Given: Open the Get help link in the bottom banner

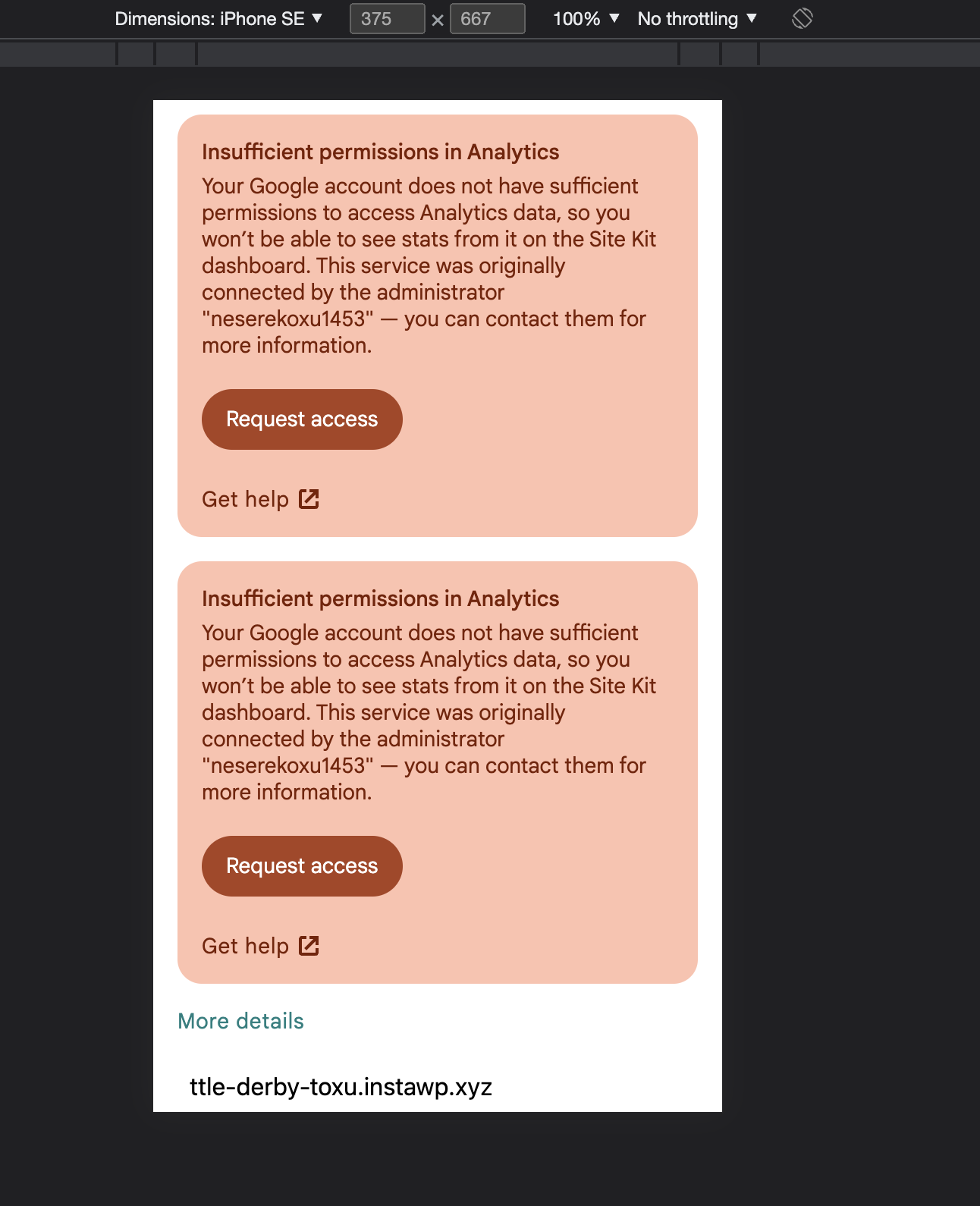Looking at the screenshot, I should pyautogui.click(x=244, y=946).
